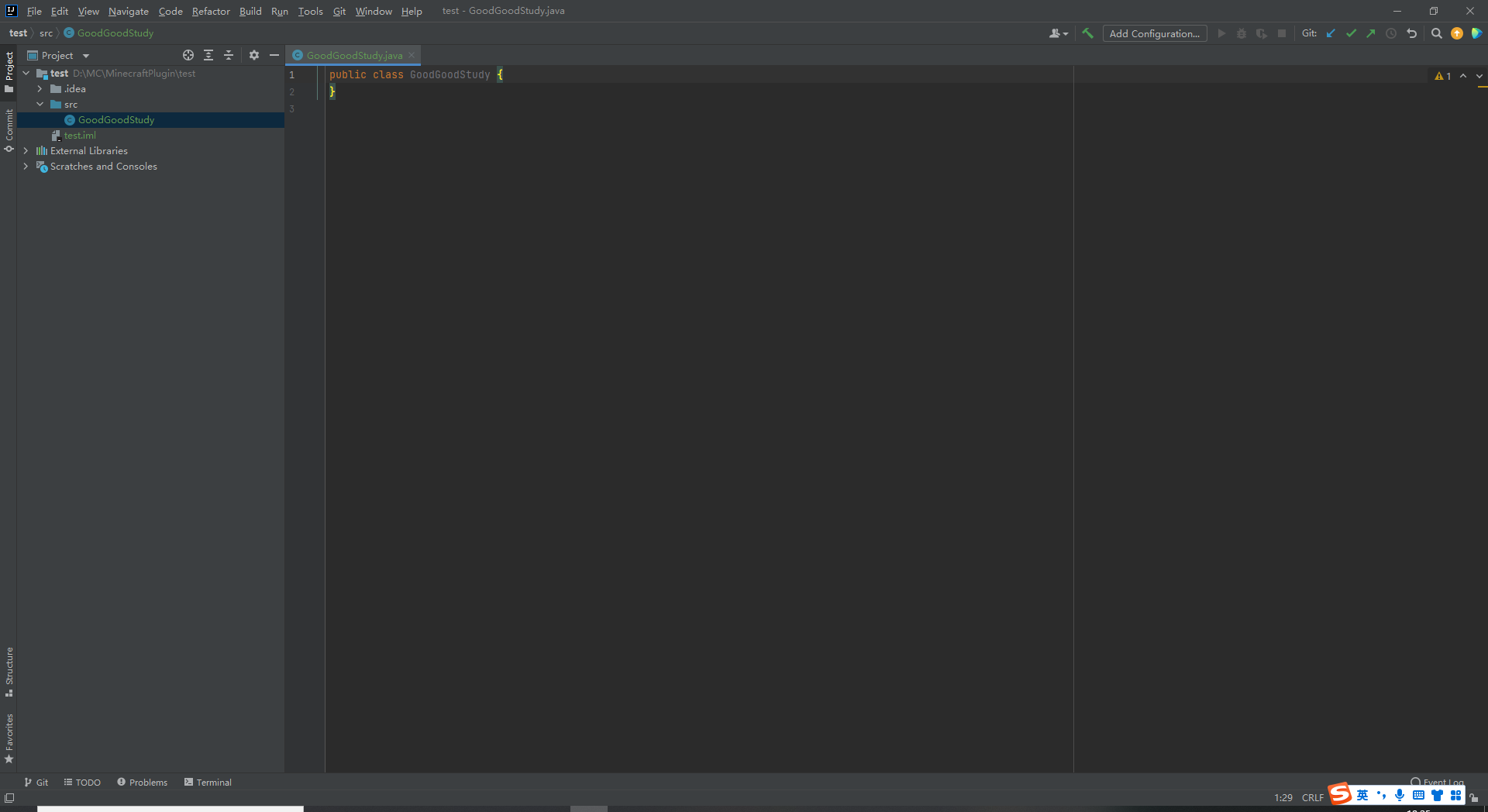Viewport: 1488px width, 812px height.
Task: Open the Git tool window button
Action: coord(36,782)
